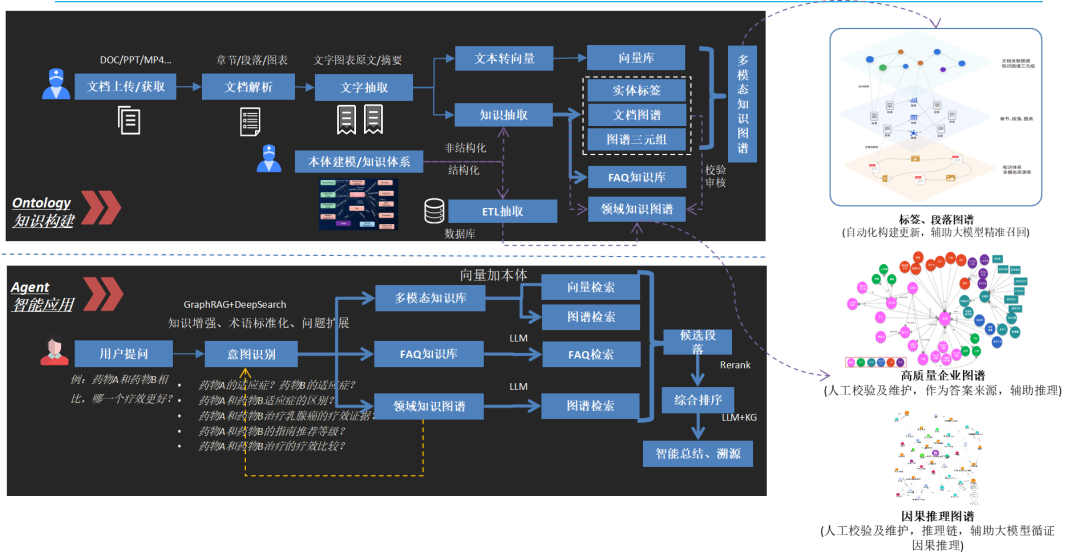
Task: Click the stacked documents icon under 文档上传/获取
Action: pyautogui.click(x=129, y=120)
